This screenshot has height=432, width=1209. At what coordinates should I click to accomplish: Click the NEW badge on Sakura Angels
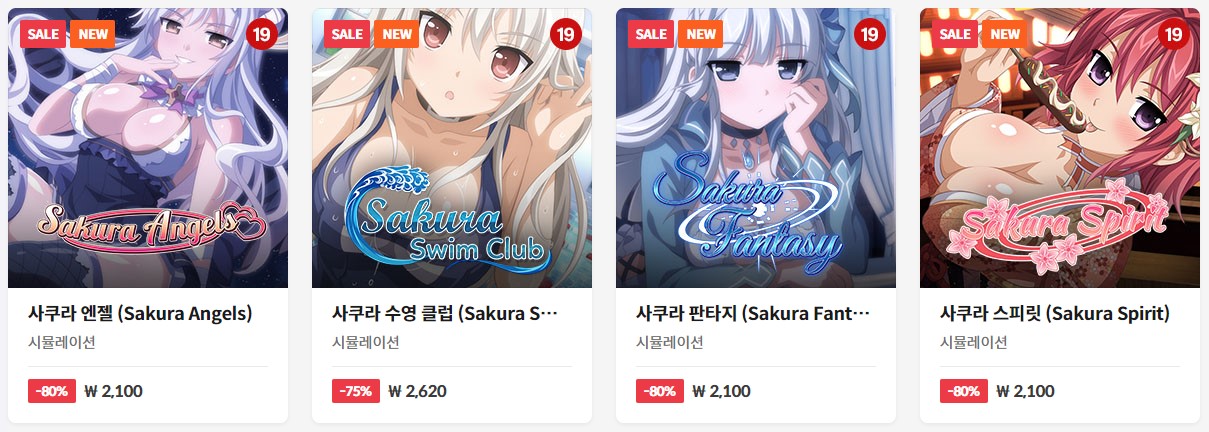pyautogui.click(x=93, y=33)
